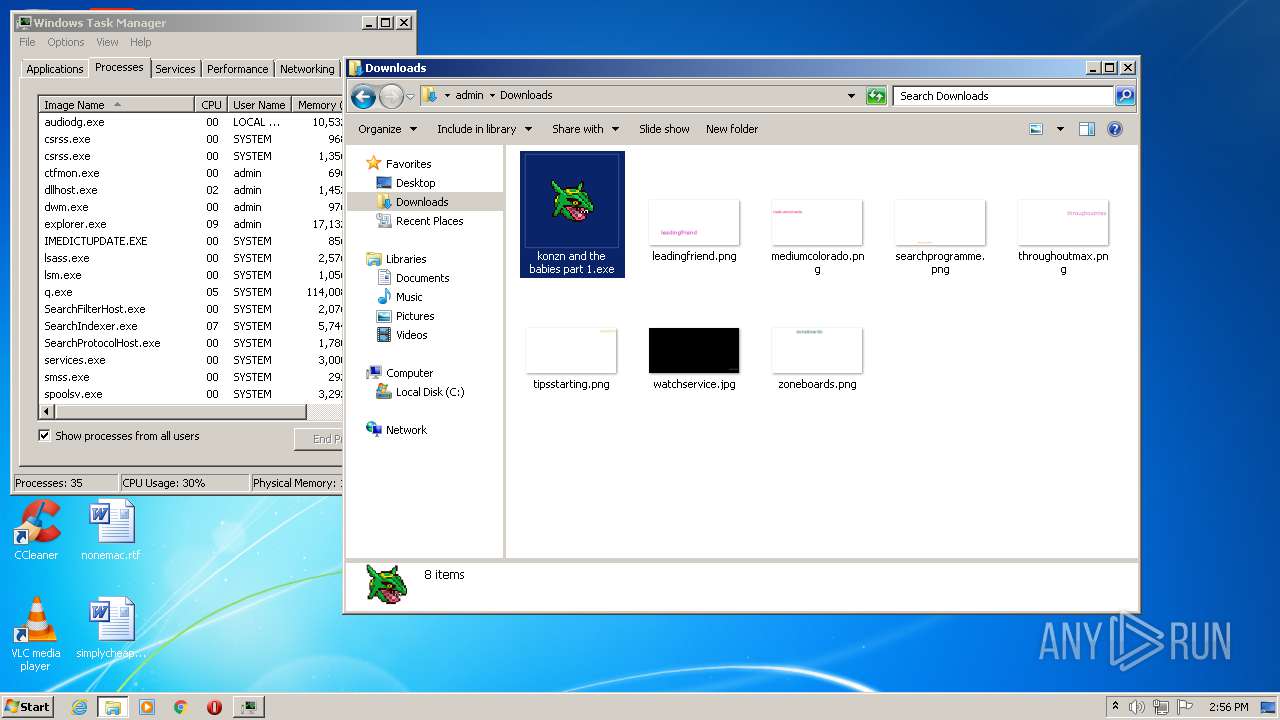Open Network in navigation pane
The width and height of the screenshot is (1280, 720).
coord(406,430)
